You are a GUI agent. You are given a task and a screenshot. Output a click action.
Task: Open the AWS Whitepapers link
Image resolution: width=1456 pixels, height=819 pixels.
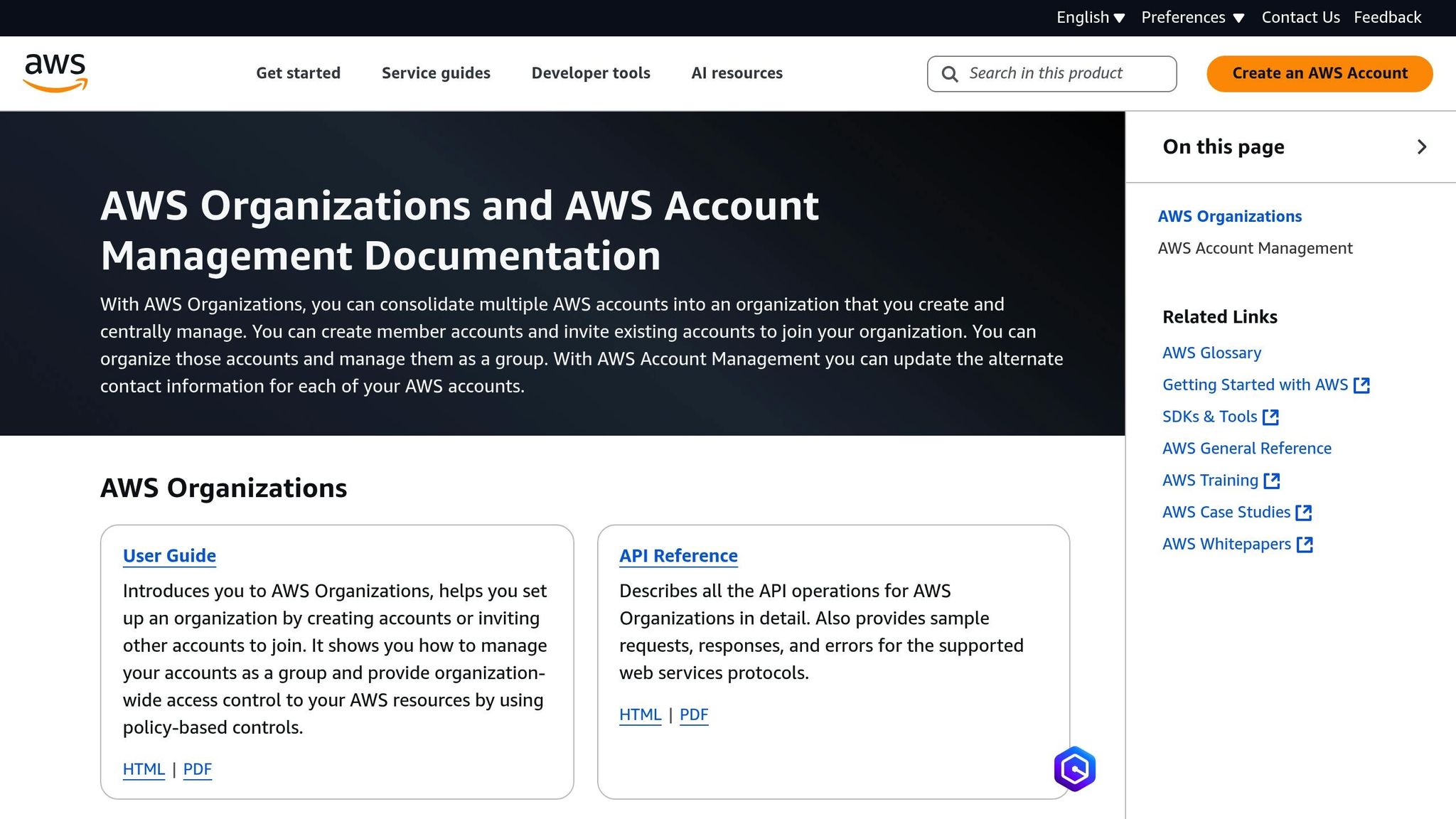pos(1226,545)
